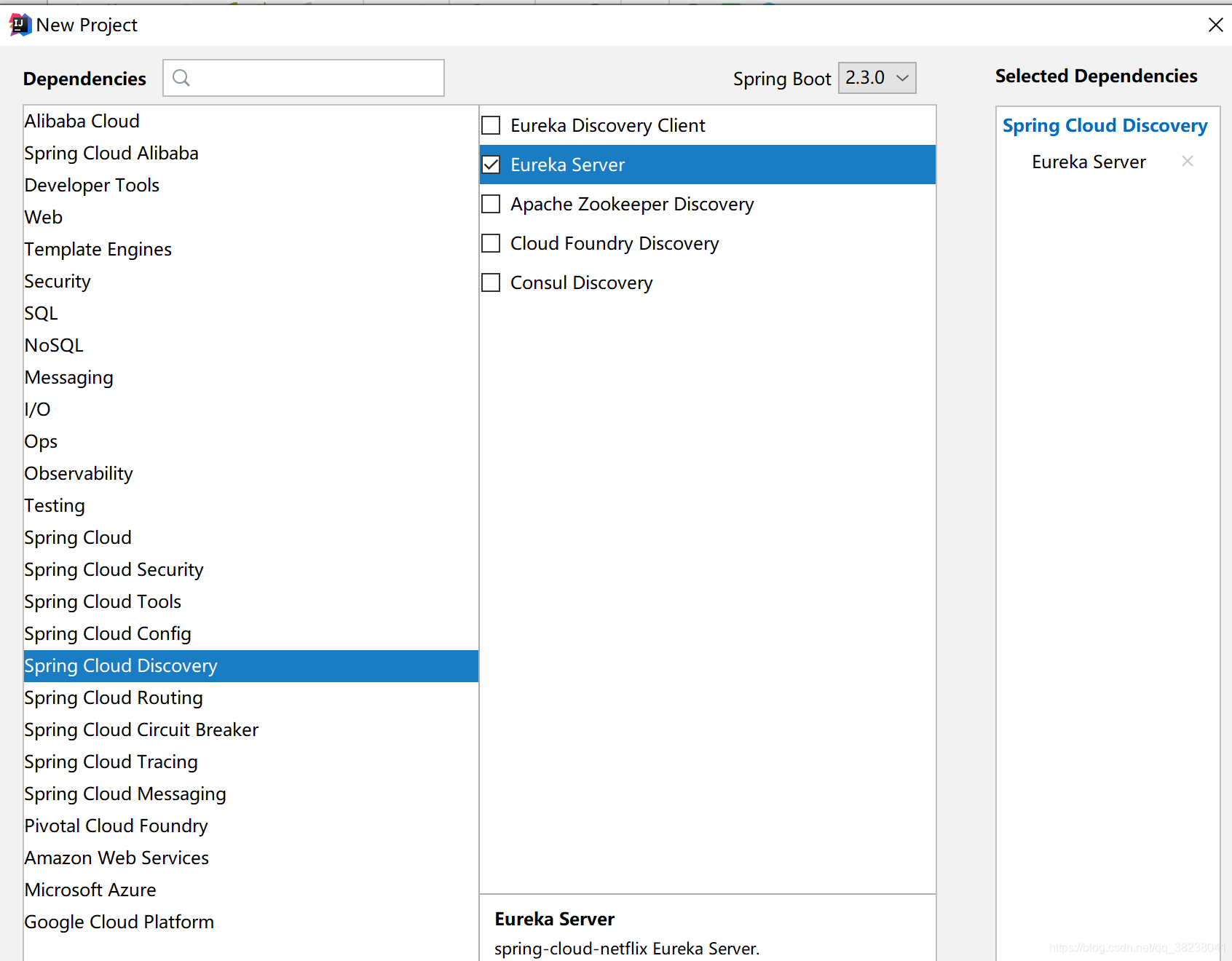Select Spring Cloud Circuit Breaker category

point(250,729)
